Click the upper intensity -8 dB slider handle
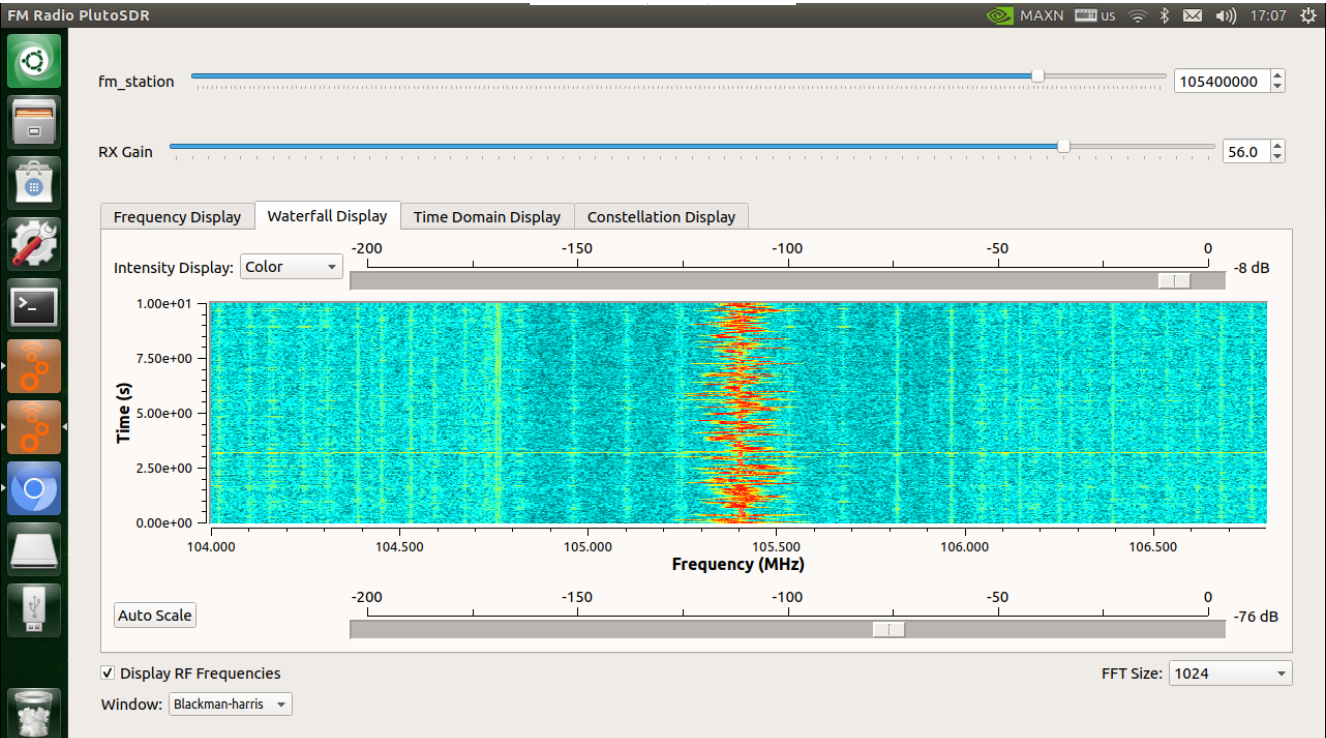1326x738 pixels. (x=1174, y=281)
